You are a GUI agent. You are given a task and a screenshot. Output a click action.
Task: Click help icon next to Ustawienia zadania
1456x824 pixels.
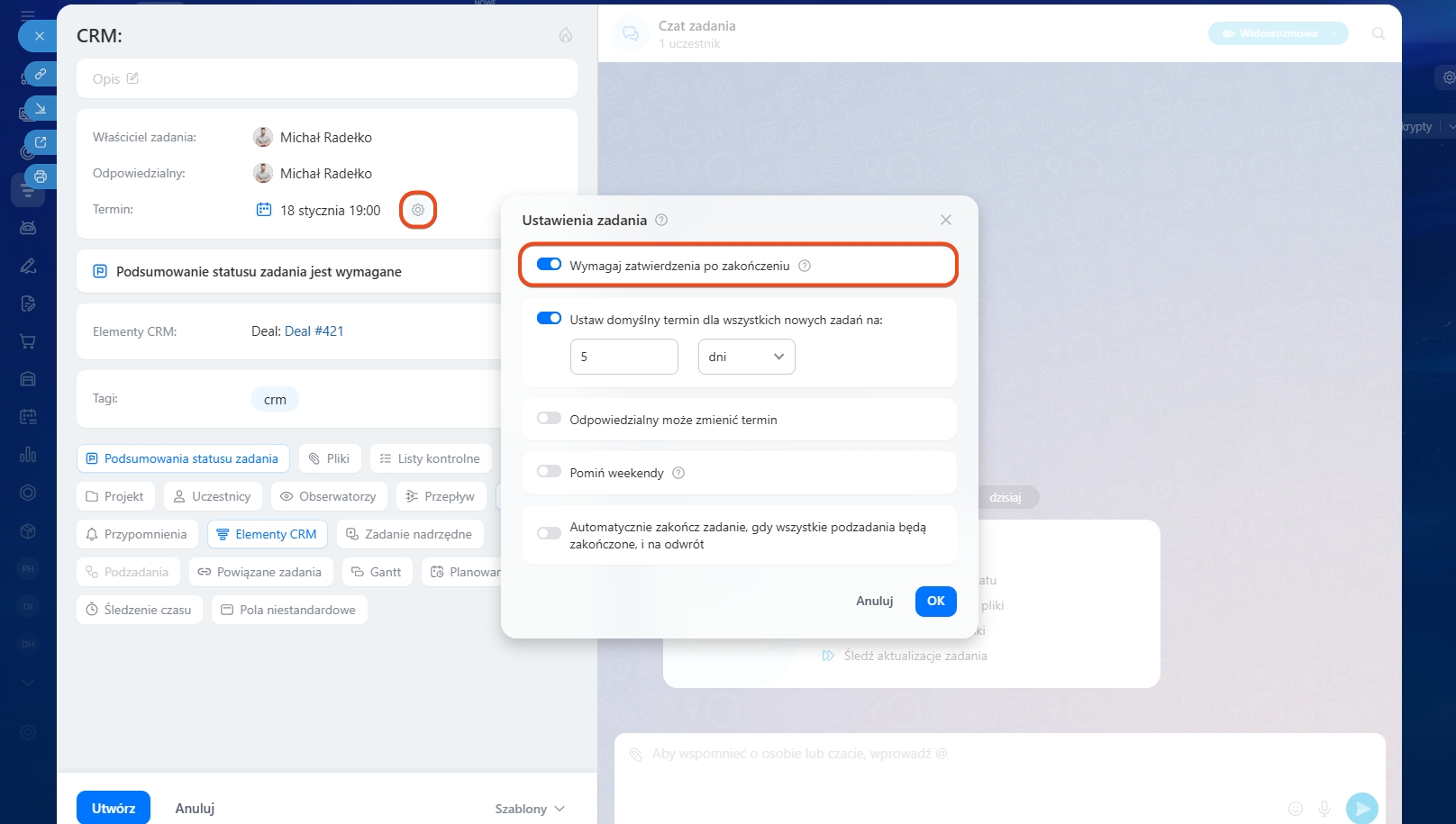661,220
